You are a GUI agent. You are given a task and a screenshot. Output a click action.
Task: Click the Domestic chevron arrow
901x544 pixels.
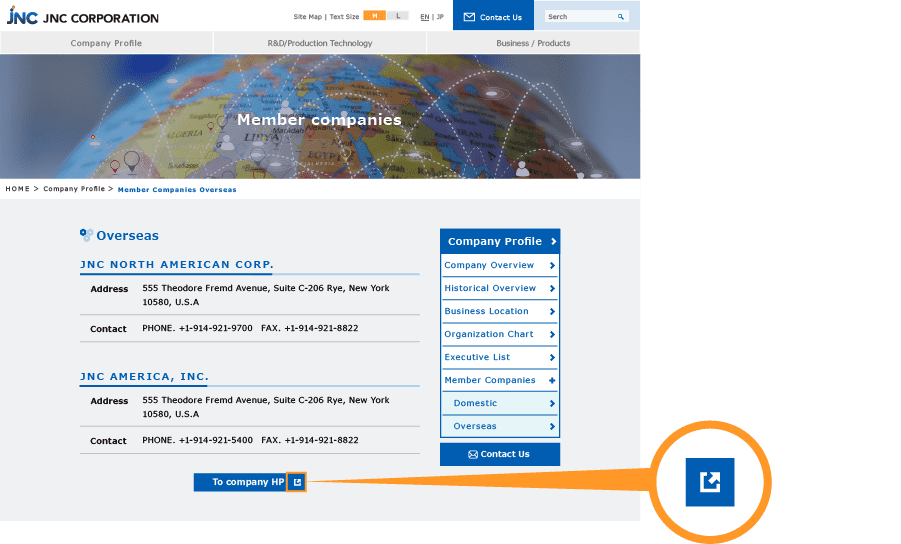click(552, 403)
